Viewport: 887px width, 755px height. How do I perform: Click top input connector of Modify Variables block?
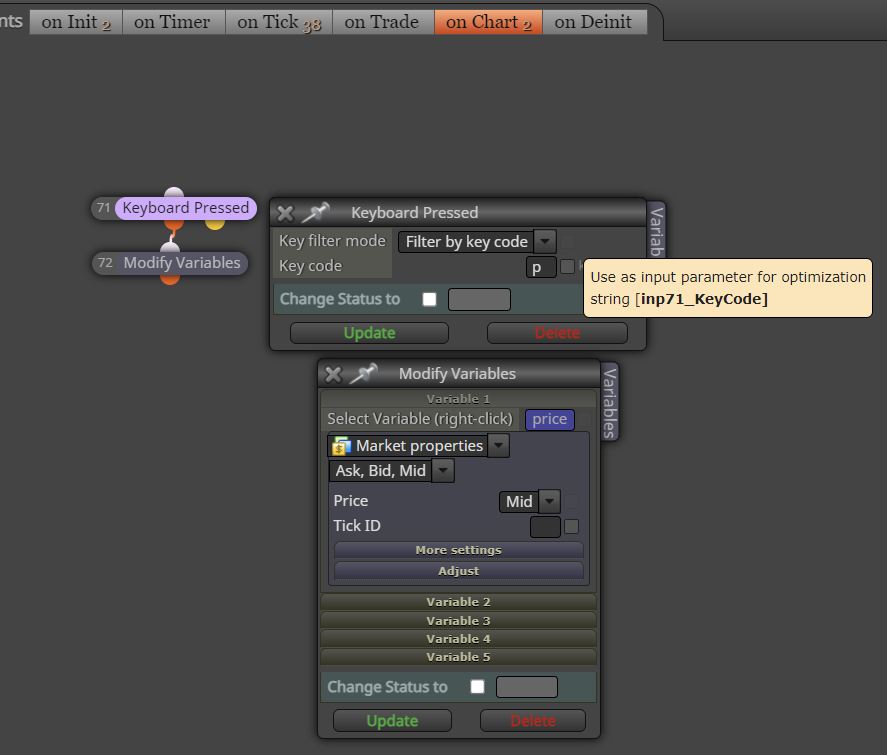[170, 247]
